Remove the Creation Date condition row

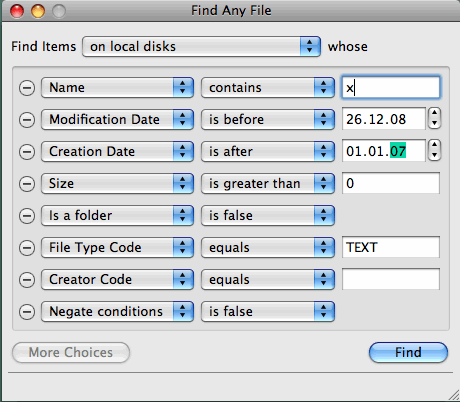pyautogui.click(x=27, y=152)
